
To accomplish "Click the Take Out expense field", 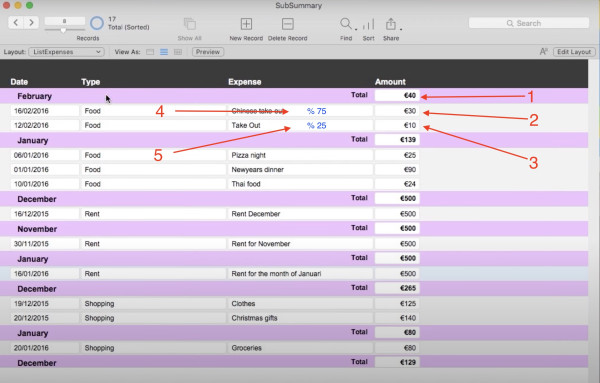I will (x=300, y=125).
